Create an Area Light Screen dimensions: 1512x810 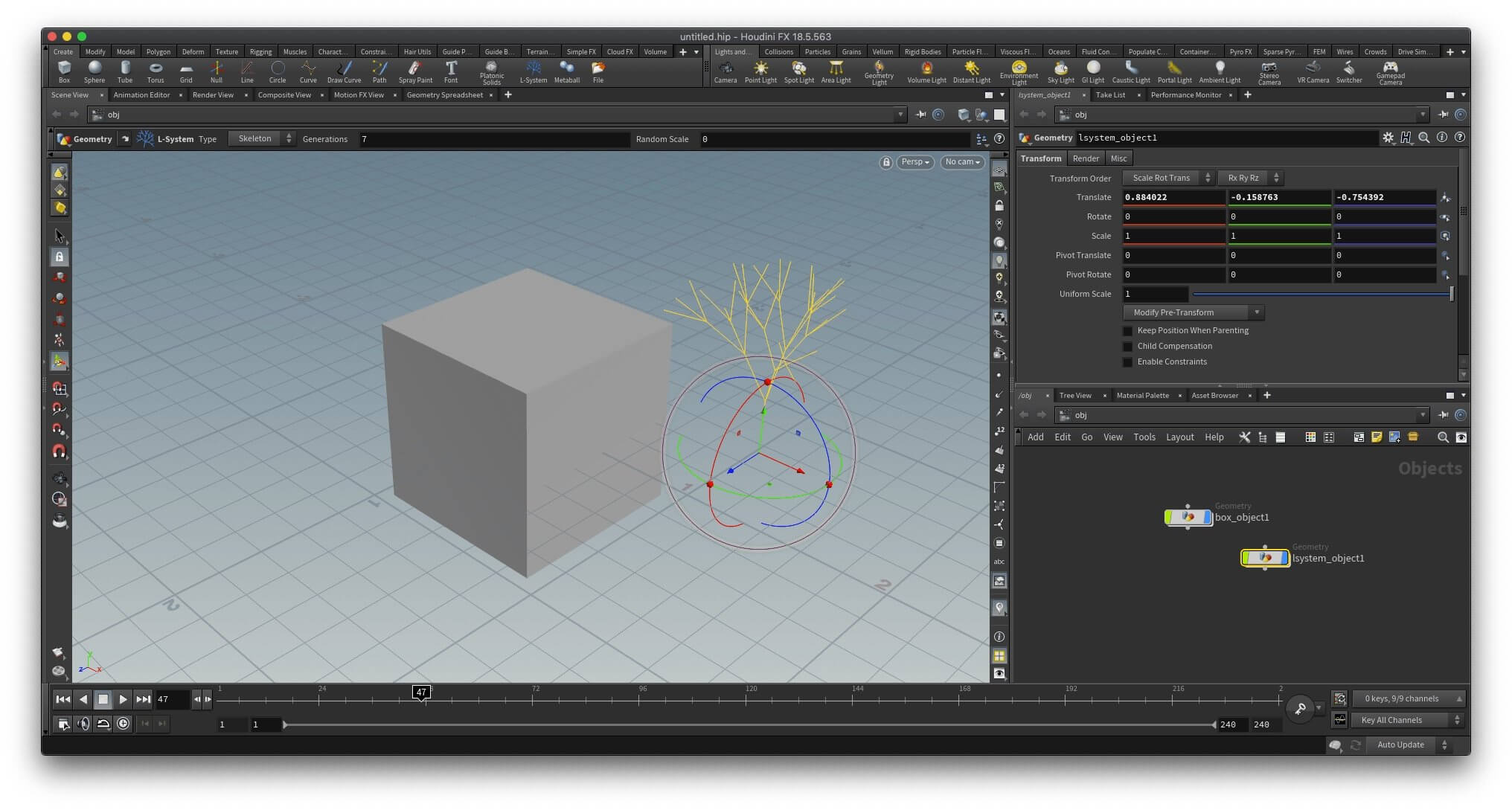836,71
